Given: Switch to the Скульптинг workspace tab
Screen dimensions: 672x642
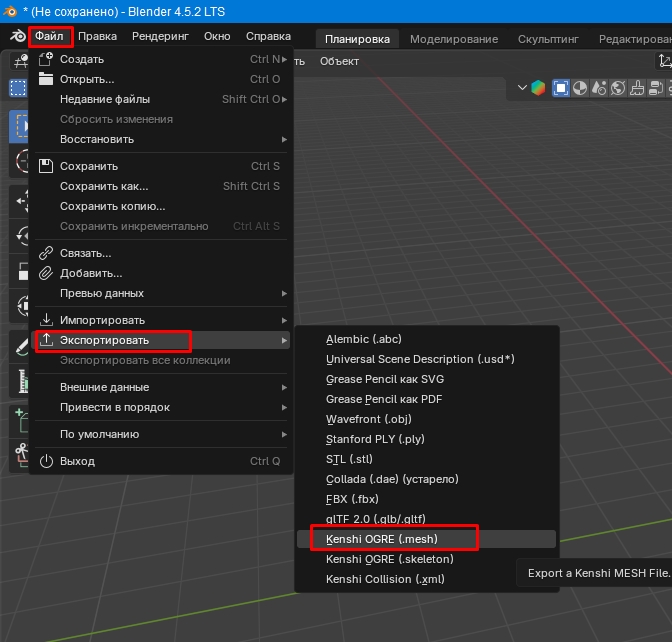Looking at the screenshot, I should click(548, 39).
